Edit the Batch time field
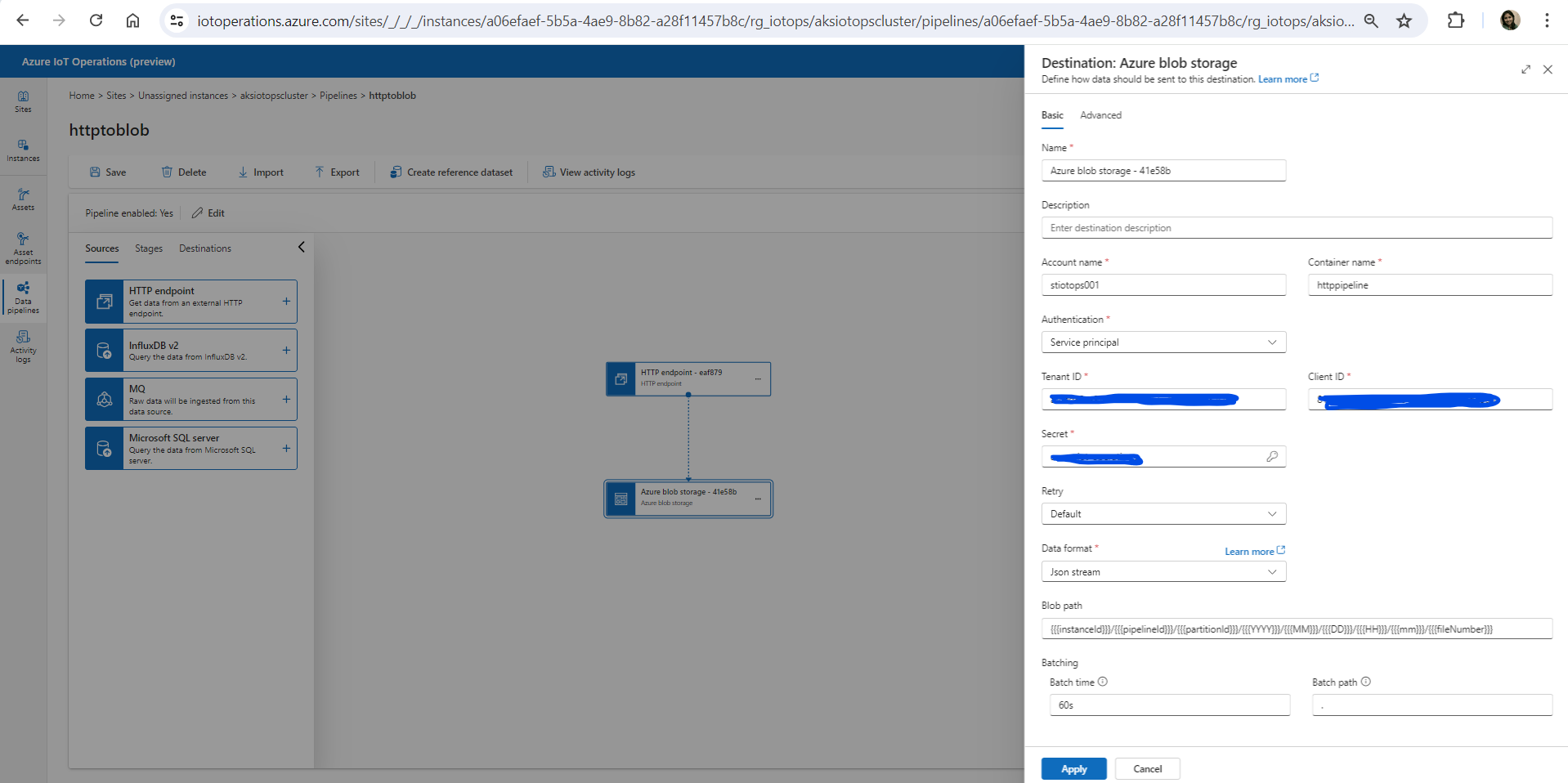Viewport: 1568px width, 783px height. [x=1170, y=705]
